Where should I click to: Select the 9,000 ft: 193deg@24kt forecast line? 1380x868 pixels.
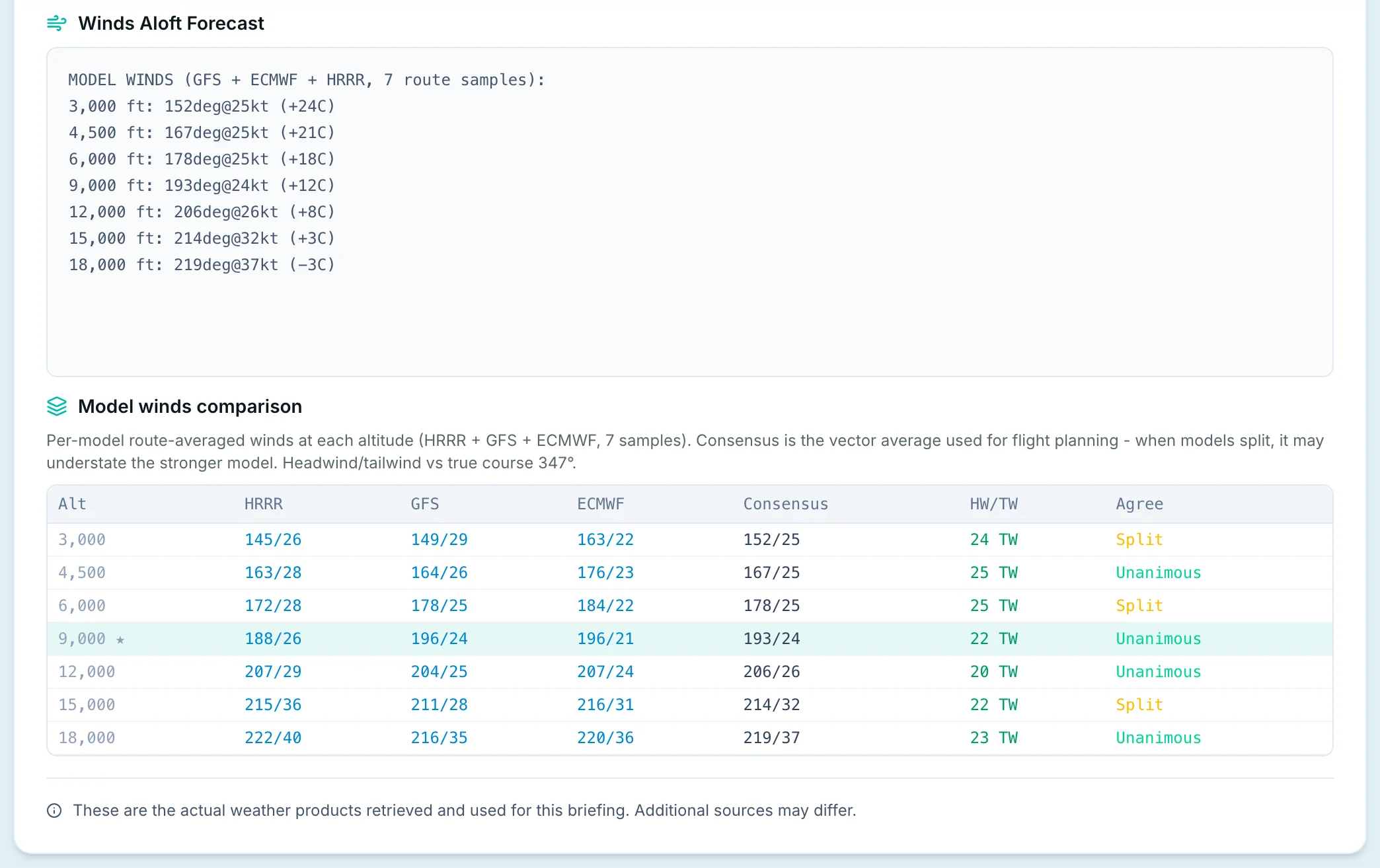click(x=202, y=186)
